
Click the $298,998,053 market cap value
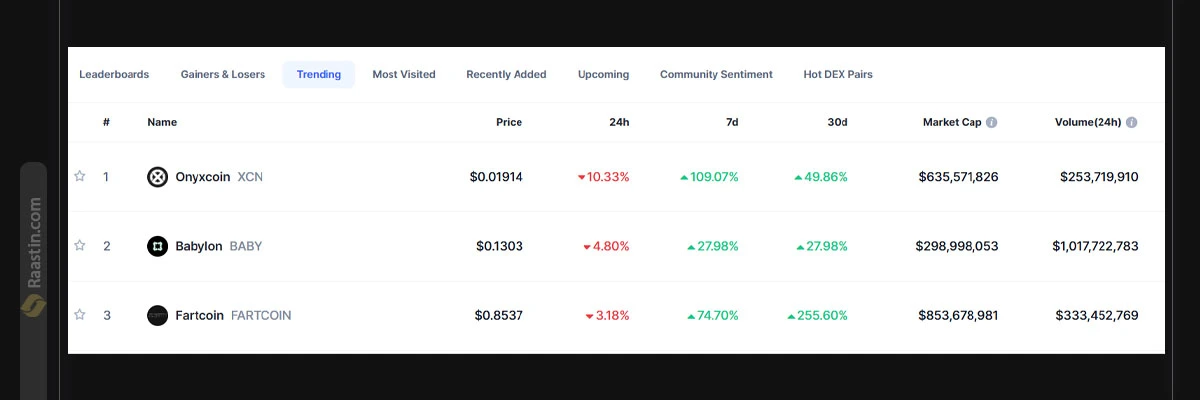[x=957, y=246]
